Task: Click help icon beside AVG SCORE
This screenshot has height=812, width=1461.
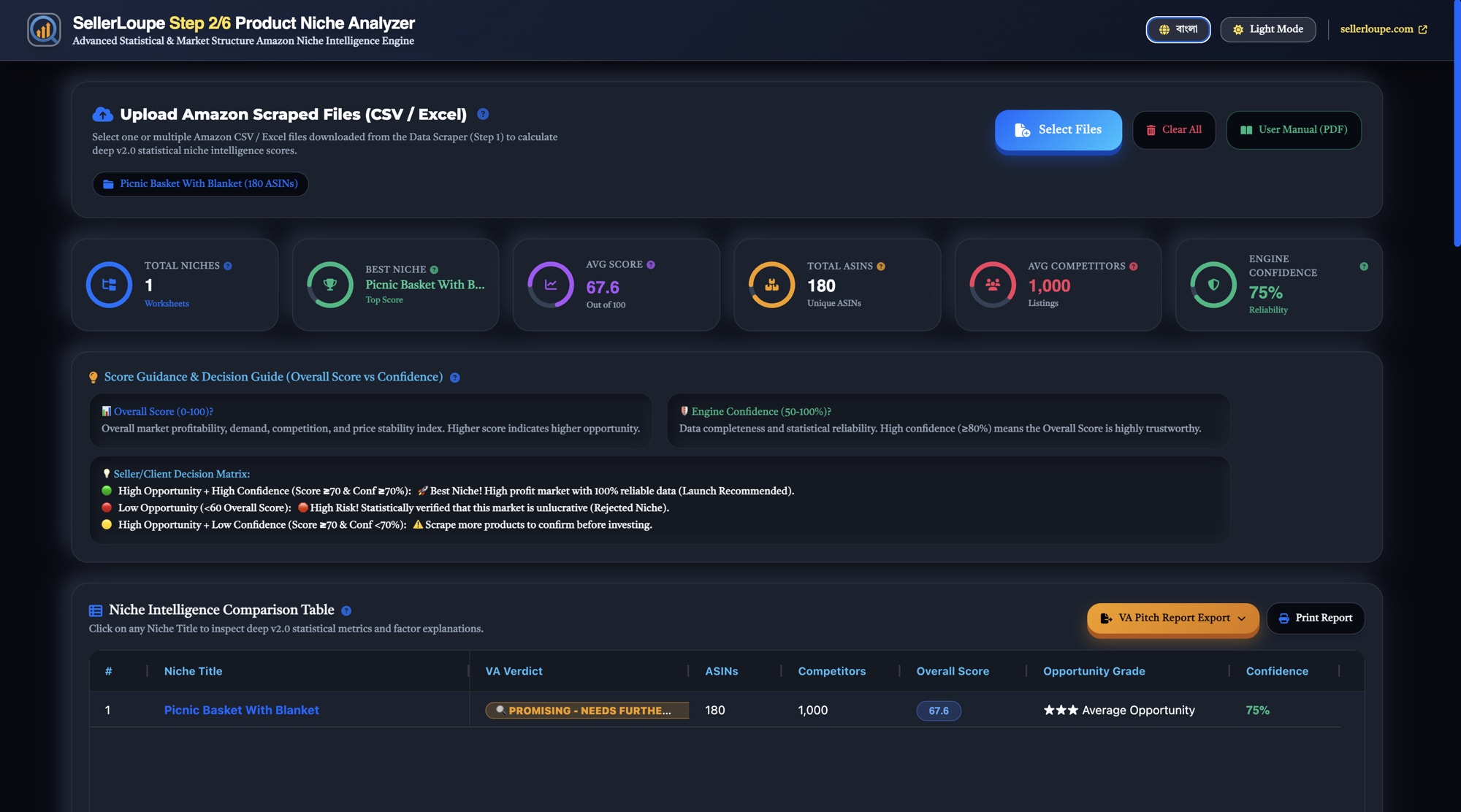Action: pos(651,265)
